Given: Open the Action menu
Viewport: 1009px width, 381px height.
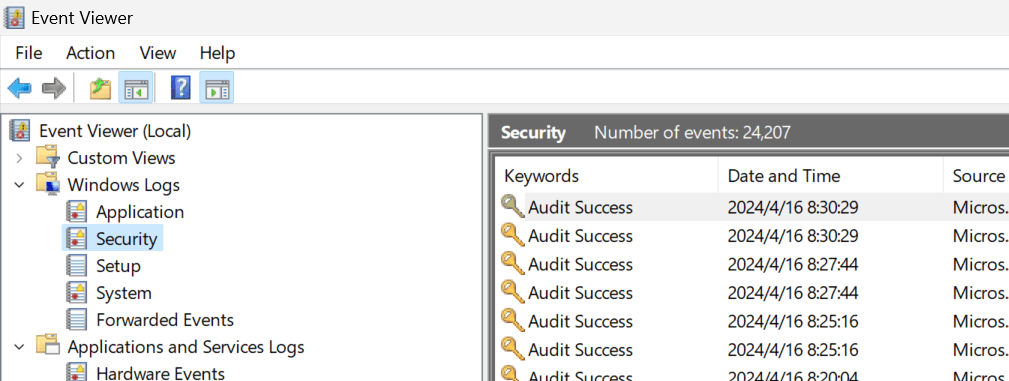Looking at the screenshot, I should (91, 53).
